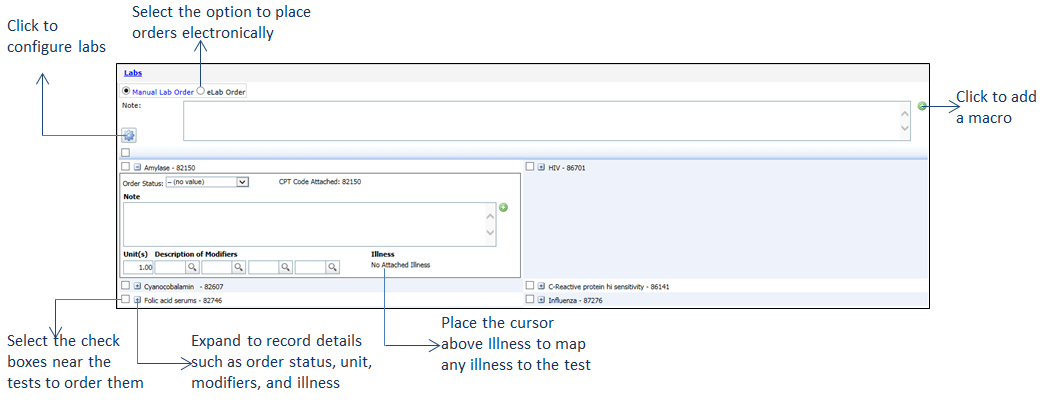Click the fourth modifier search magnifier icon
The height and width of the screenshot is (402, 1043).
pyautogui.click(x=333, y=268)
